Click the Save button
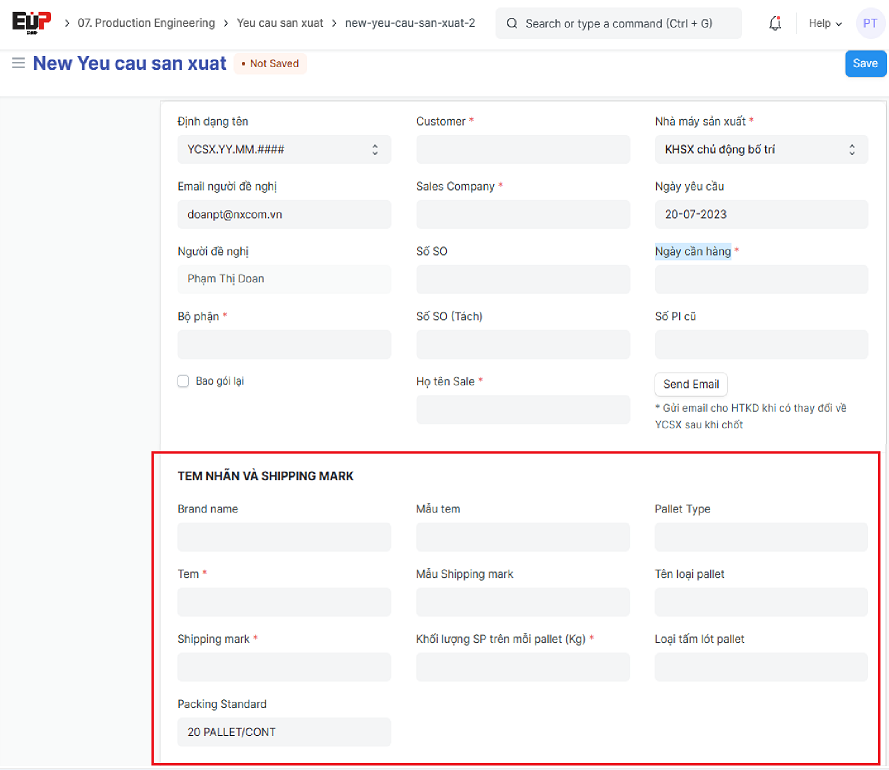This screenshot has width=889, height=770. [865, 63]
